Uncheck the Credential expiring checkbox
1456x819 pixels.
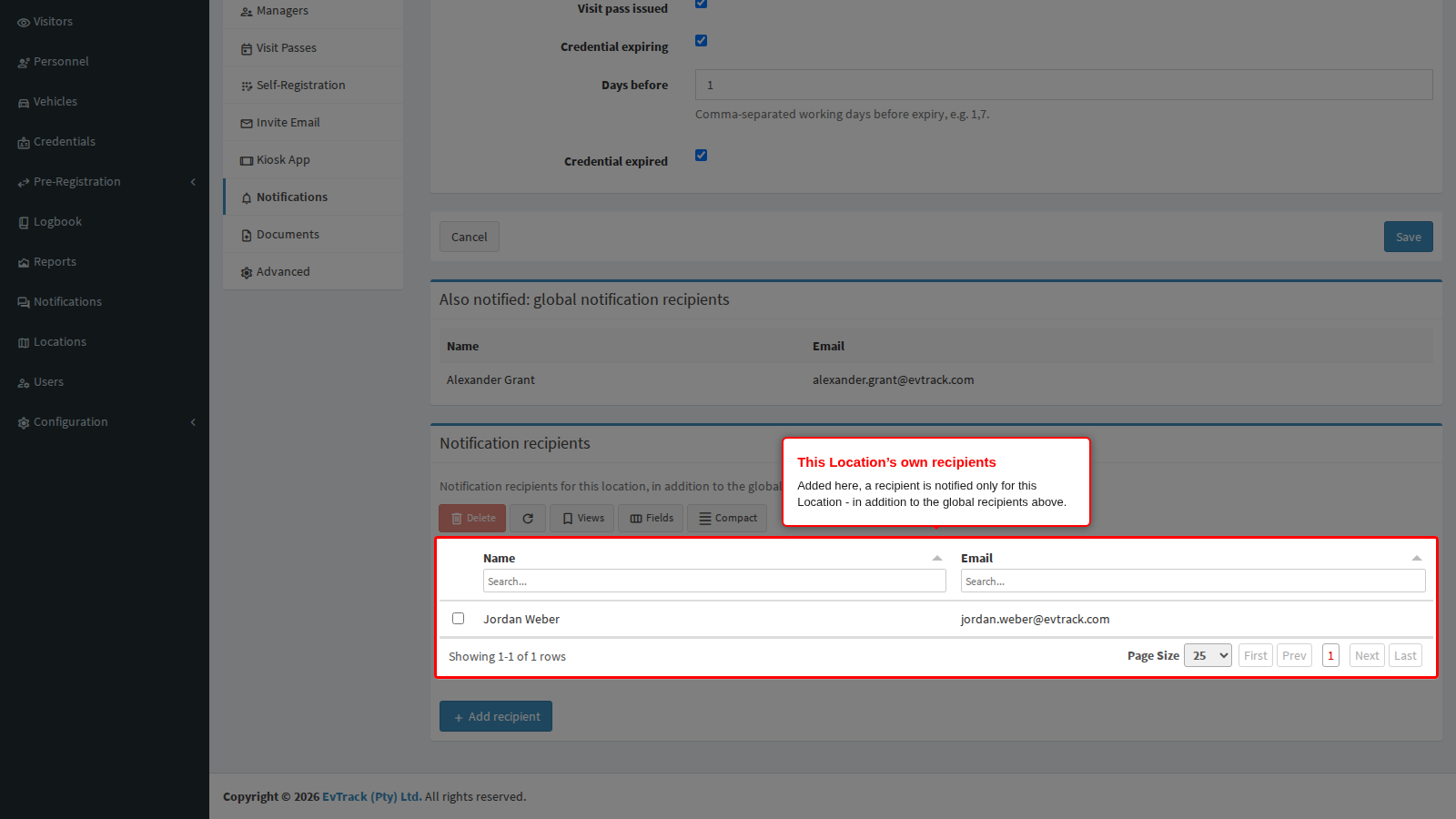pyautogui.click(x=701, y=40)
